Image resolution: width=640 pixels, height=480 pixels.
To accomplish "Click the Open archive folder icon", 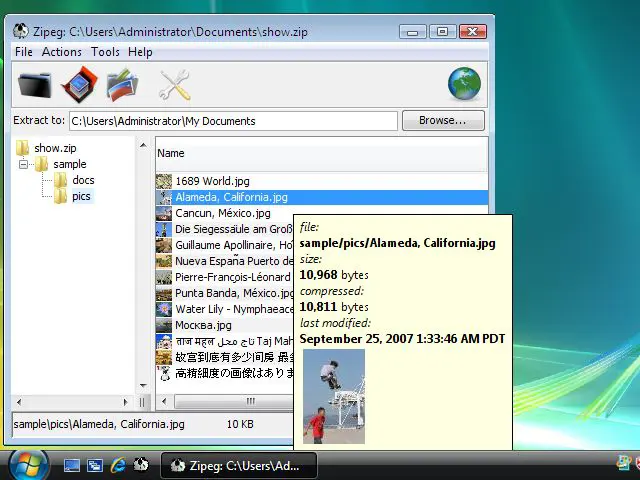I will 35,85.
